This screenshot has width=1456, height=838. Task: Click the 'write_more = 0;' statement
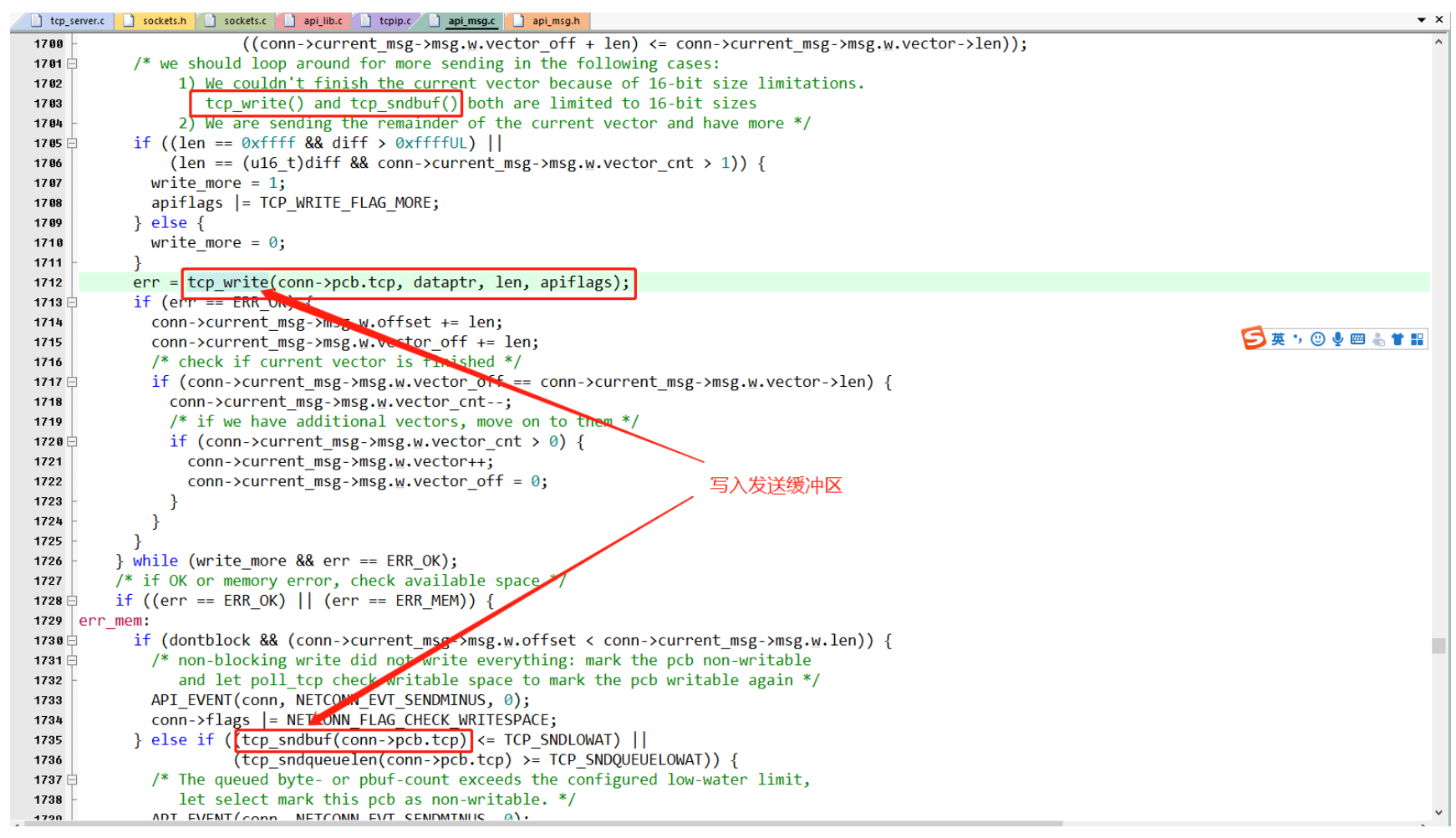point(218,243)
